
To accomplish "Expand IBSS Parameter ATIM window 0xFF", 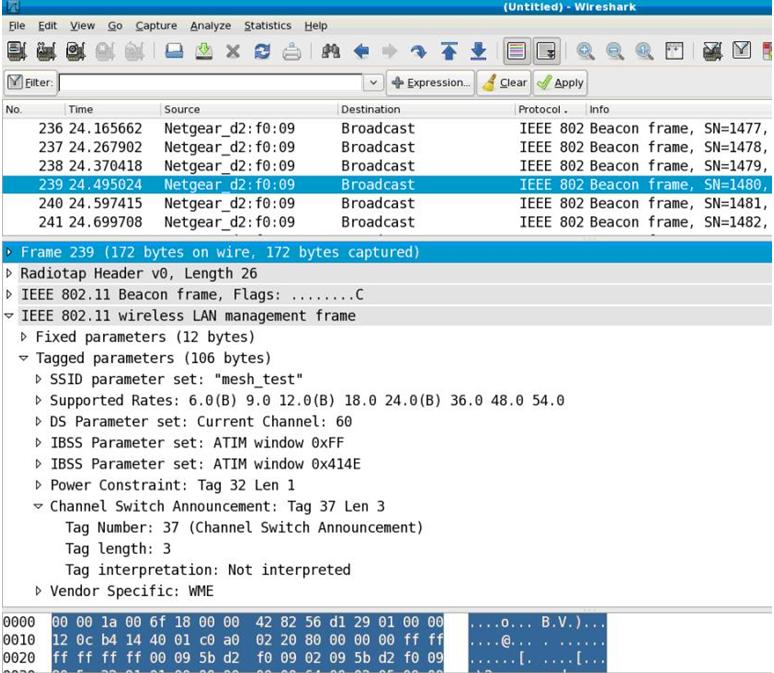I will pos(39,443).
